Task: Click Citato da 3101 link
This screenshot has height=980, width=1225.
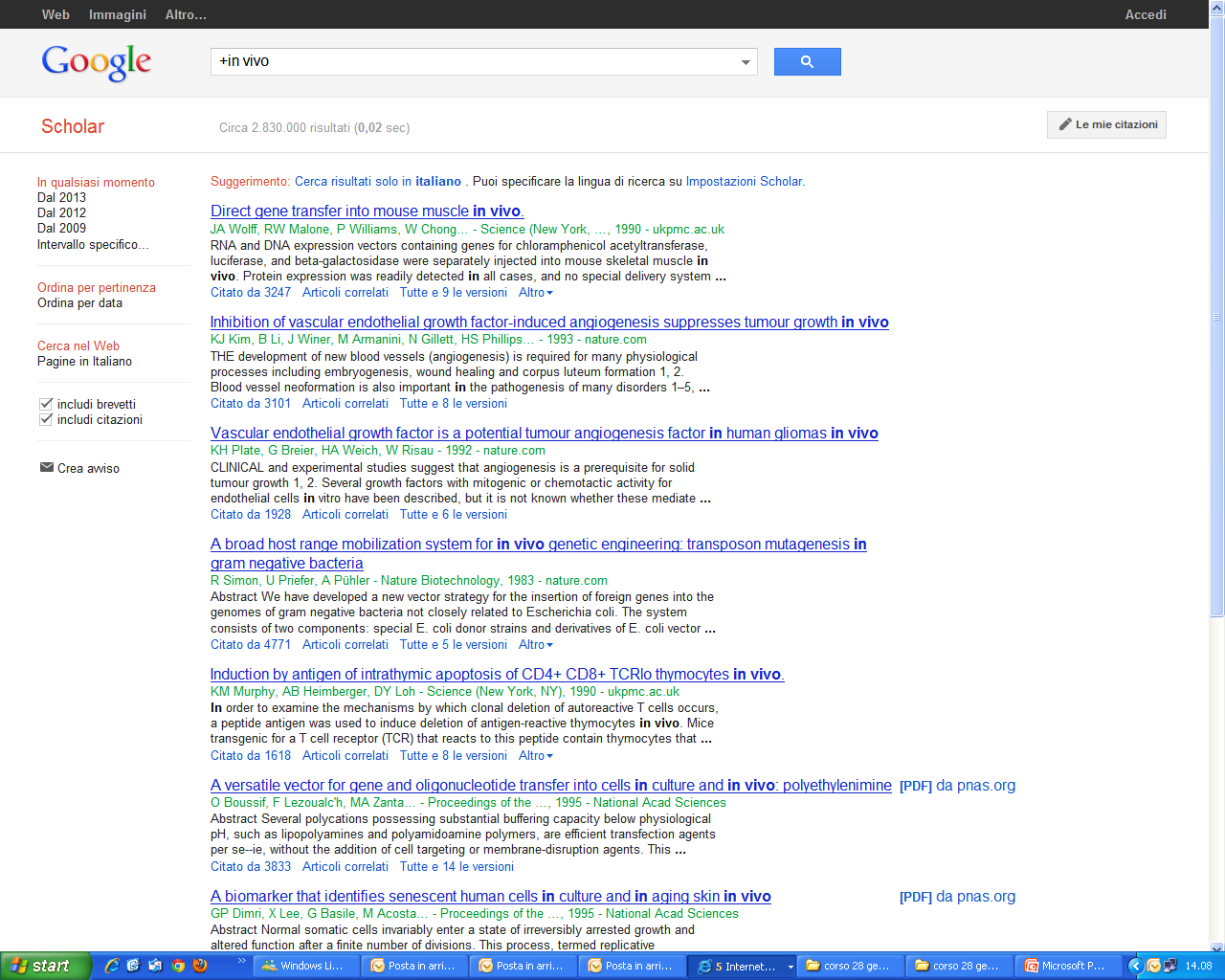Action: pyautogui.click(x=251, y=403)
